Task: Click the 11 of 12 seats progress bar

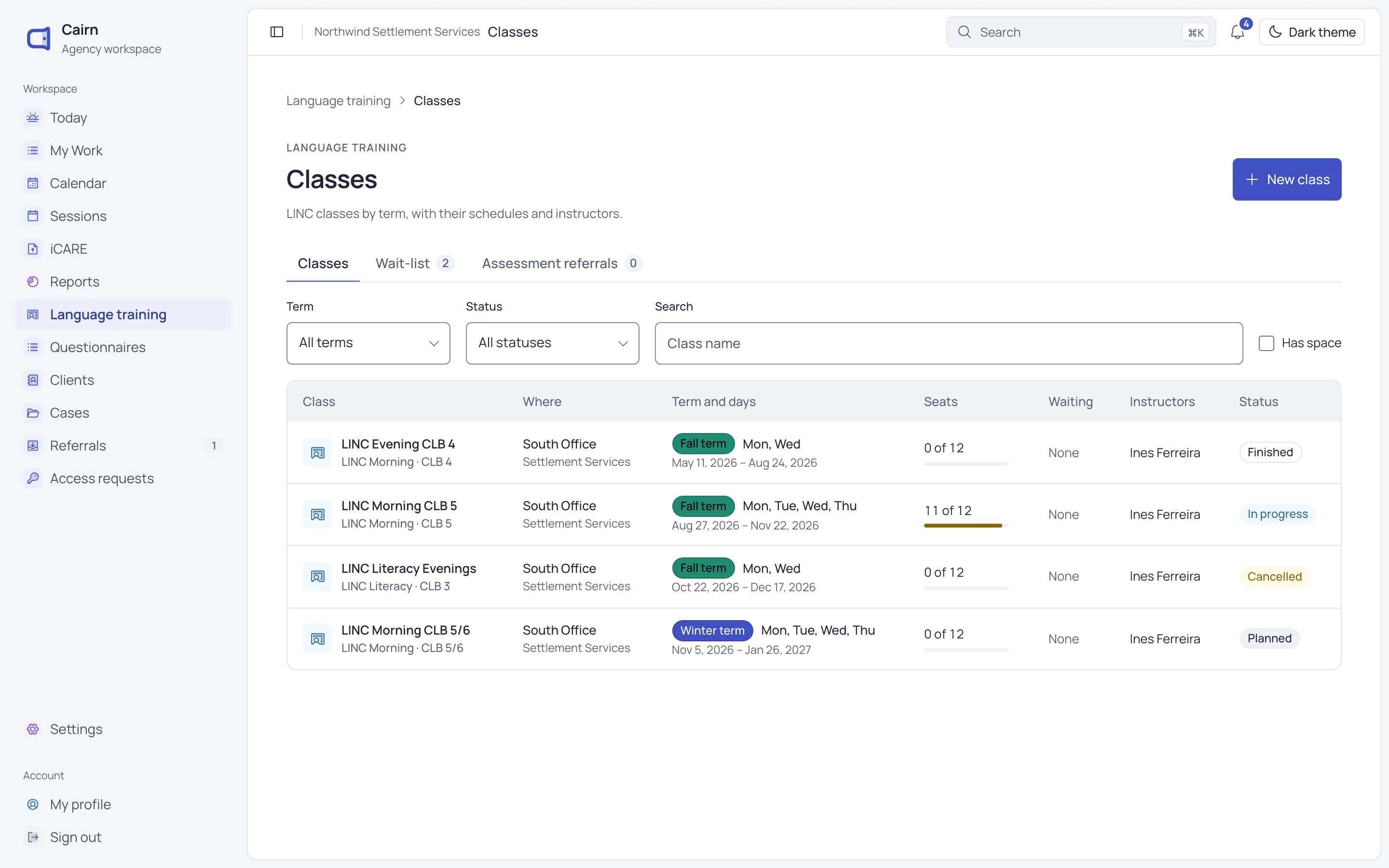Action: coord(966,525)
